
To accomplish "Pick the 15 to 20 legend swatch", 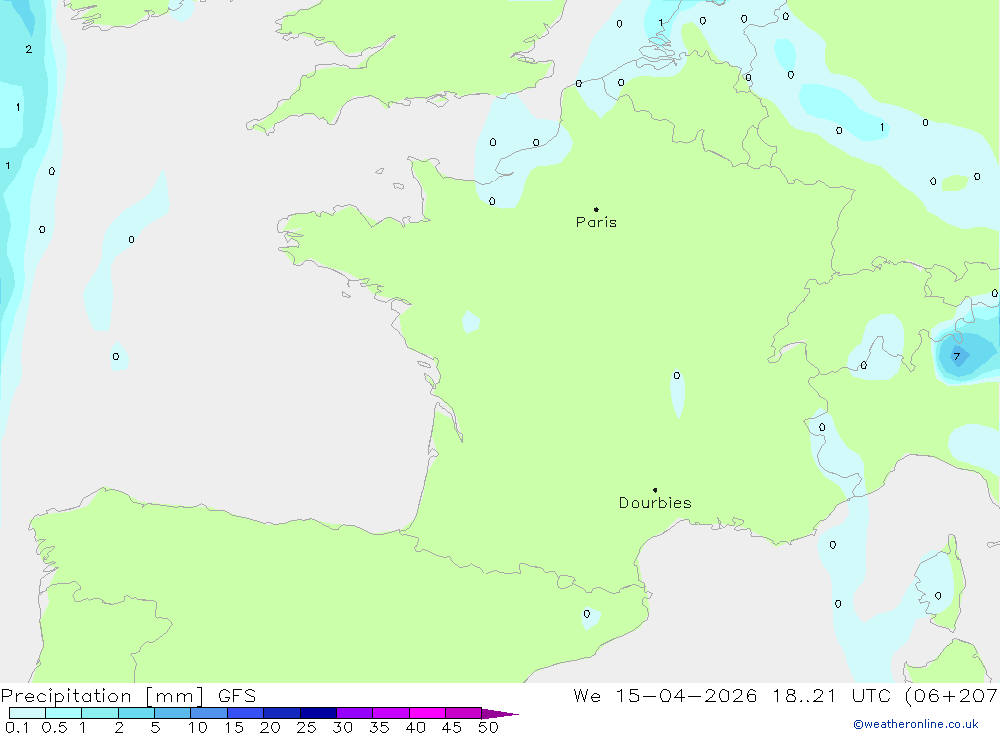I will pos(246,713).
